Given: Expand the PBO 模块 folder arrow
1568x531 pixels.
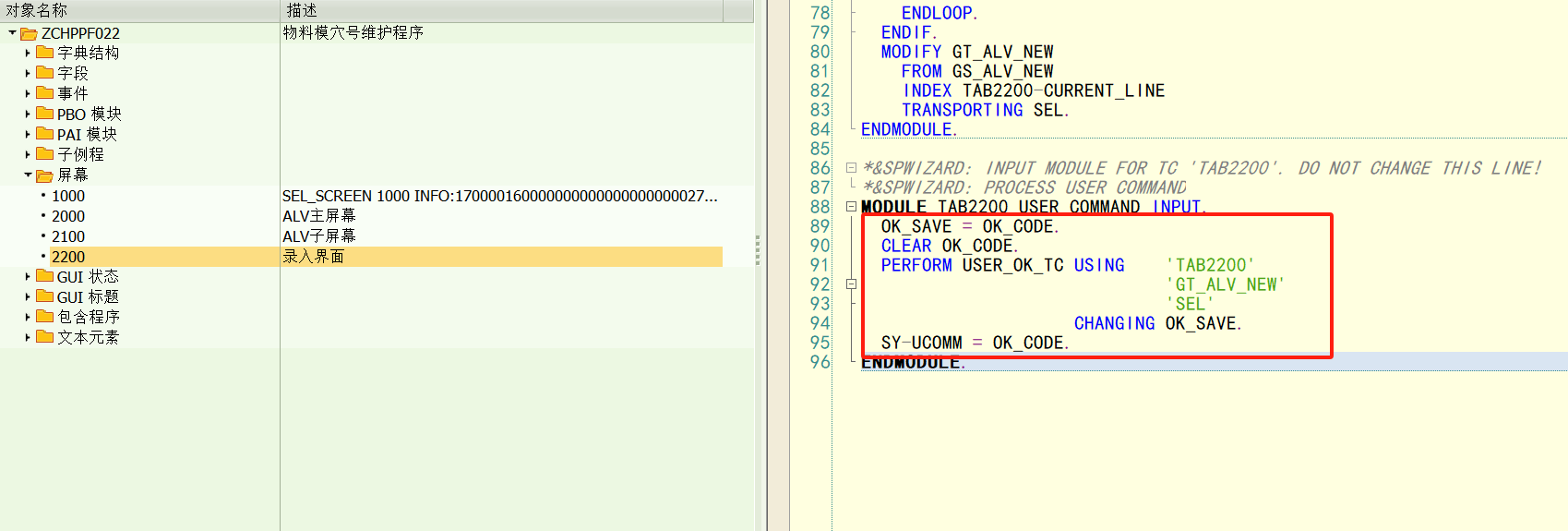Looking at the screenshot, I should tap(28, 114).
